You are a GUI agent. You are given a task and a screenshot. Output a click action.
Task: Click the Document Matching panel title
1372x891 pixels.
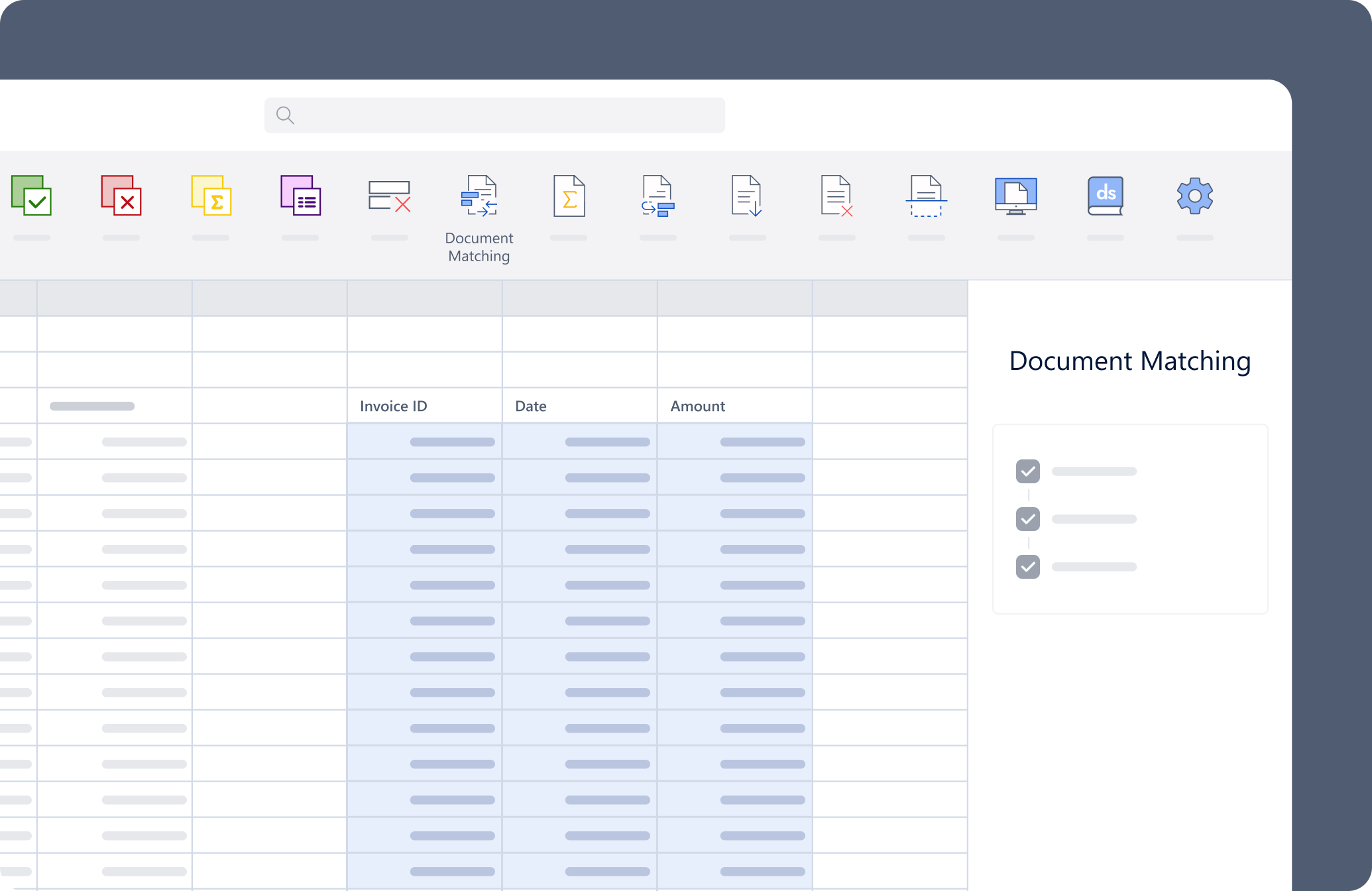(1129, 361)
